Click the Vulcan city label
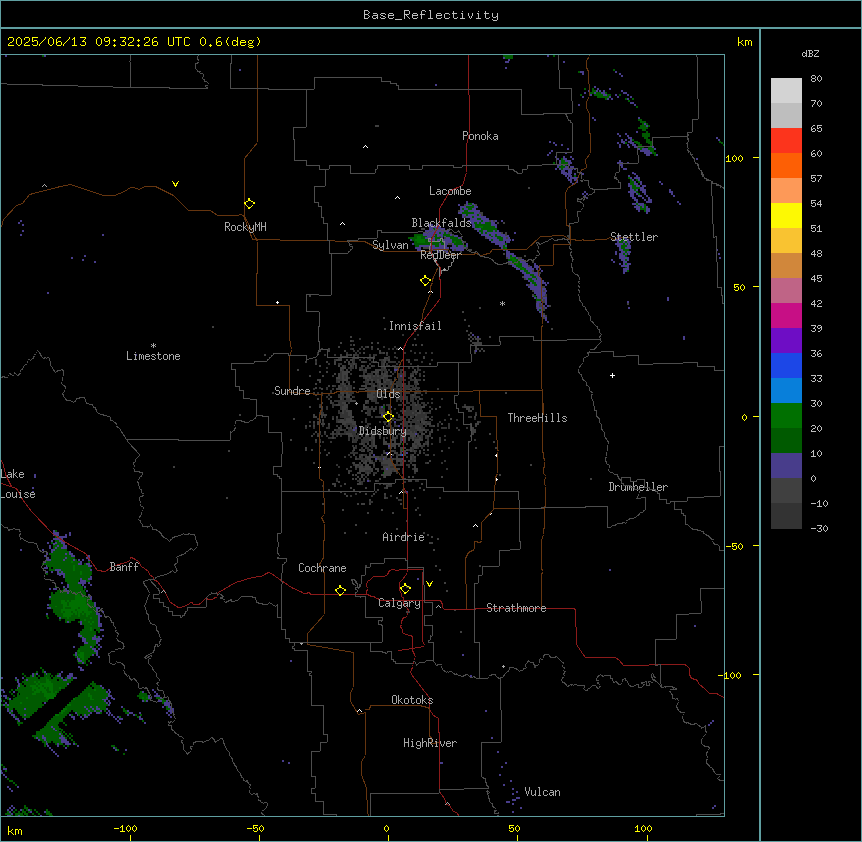The image size is (862, 842). [542, 792]
